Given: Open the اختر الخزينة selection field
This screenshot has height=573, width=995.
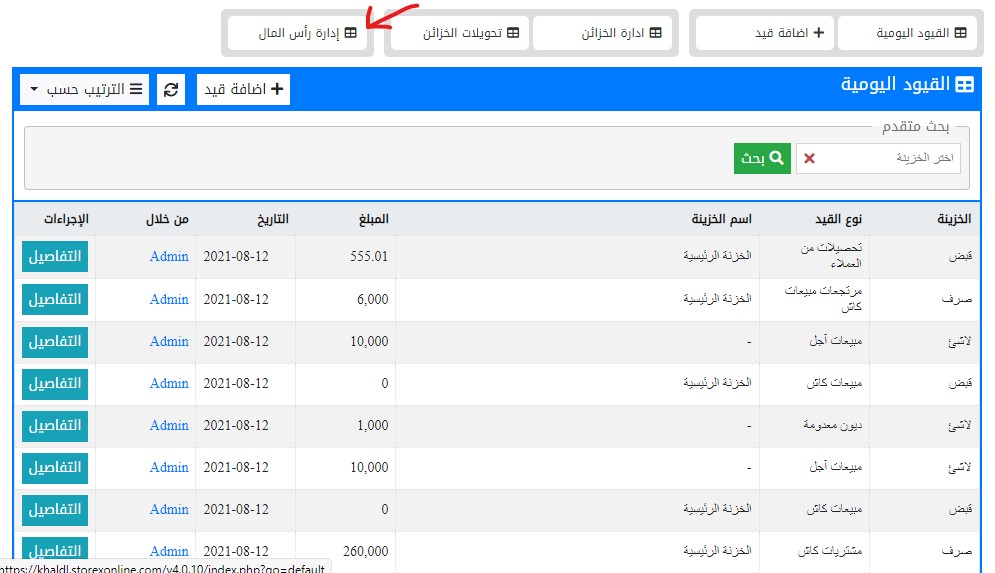Looking at the screenshot, I should pos(878,158).
